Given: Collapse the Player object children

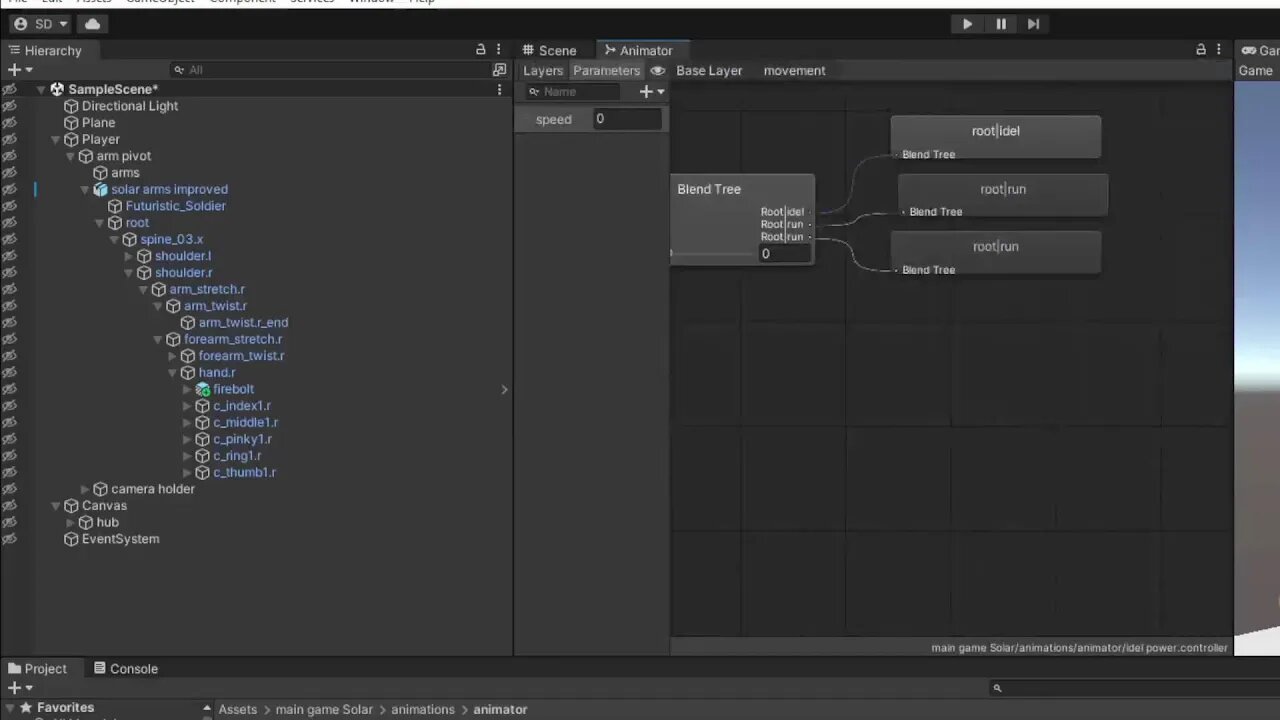Looking at the screenshot, I should tap(56, 140).
